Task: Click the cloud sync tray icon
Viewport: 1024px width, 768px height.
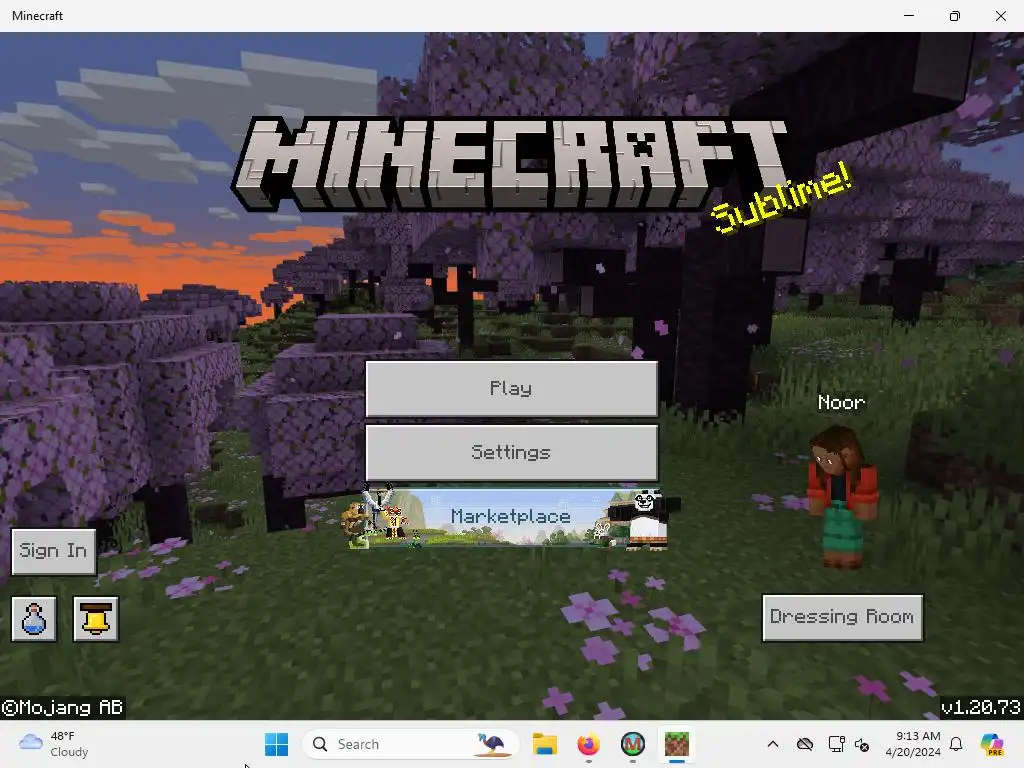Action: click(805, 744)
